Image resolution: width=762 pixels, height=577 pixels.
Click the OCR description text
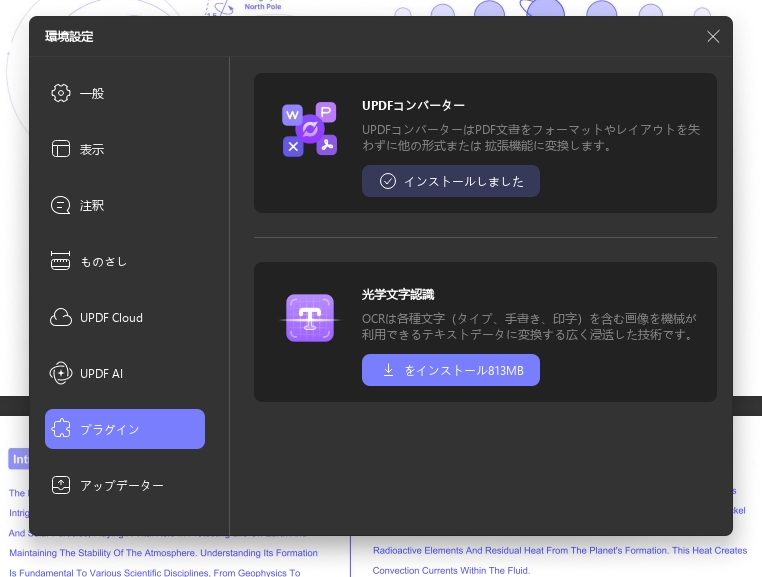(529, 326)
